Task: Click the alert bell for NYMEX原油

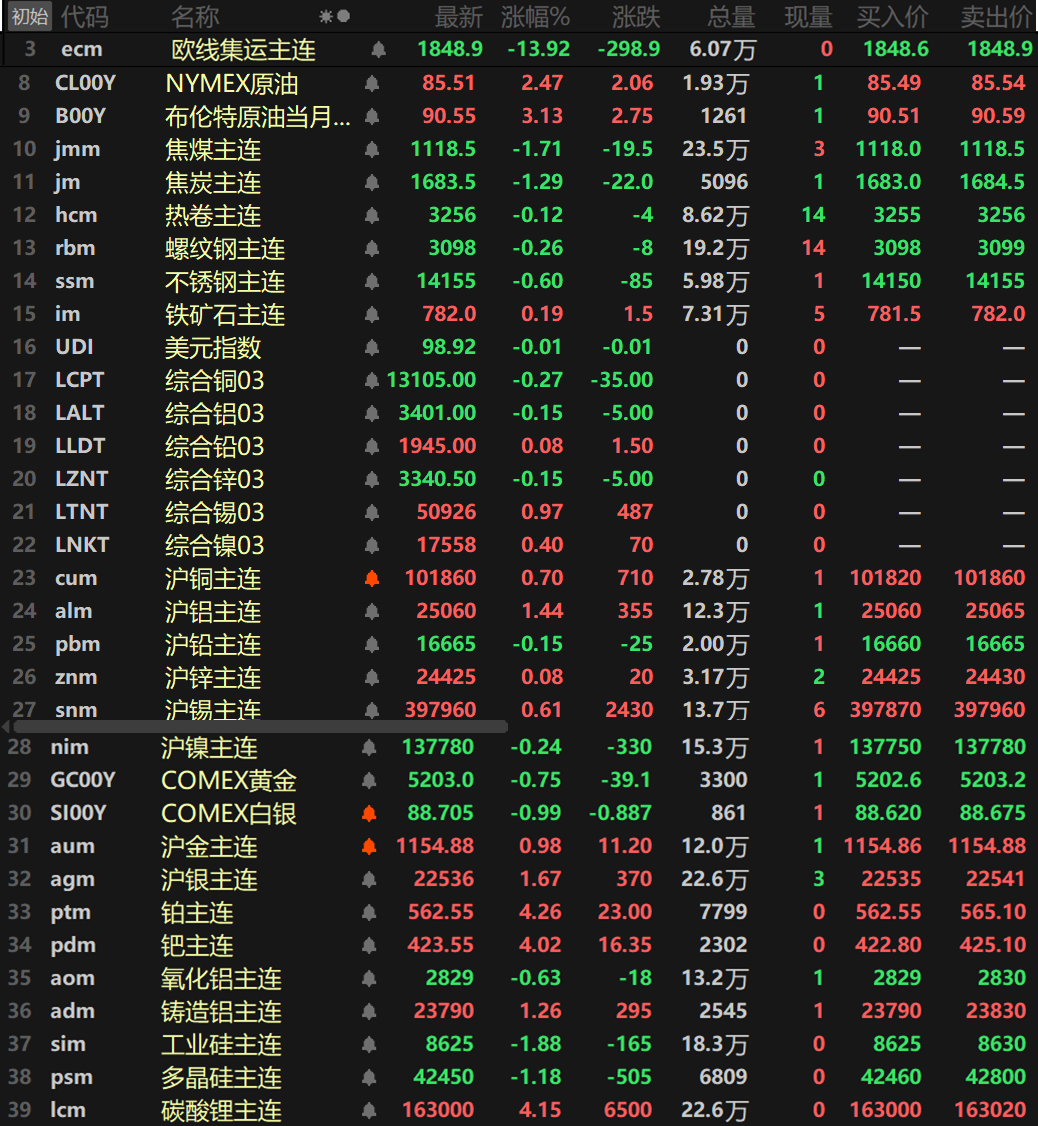Action: tap(371, 83)
